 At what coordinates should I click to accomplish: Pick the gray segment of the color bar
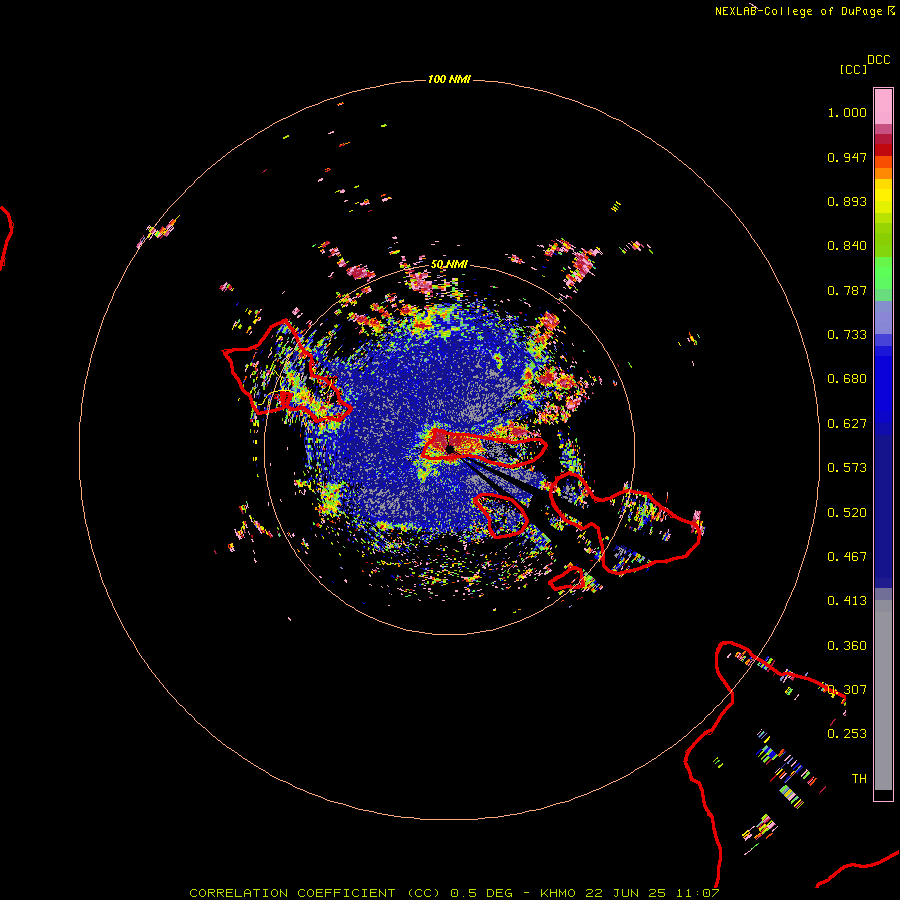[883, 695]
